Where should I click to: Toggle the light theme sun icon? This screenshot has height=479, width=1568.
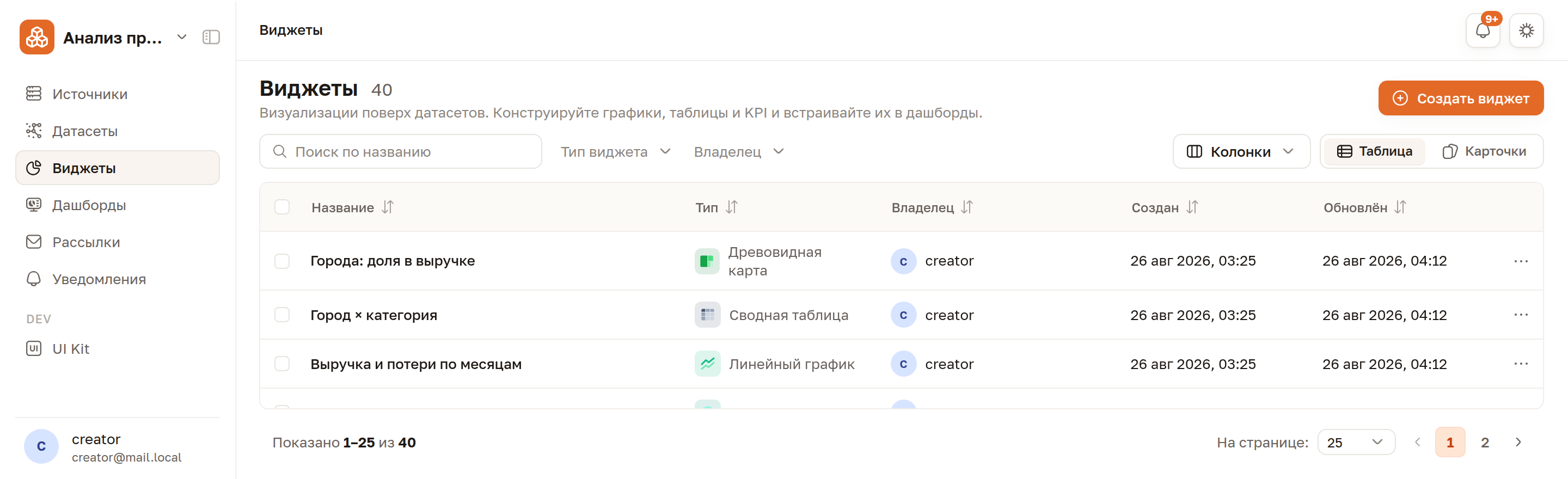coord(1526,30)
